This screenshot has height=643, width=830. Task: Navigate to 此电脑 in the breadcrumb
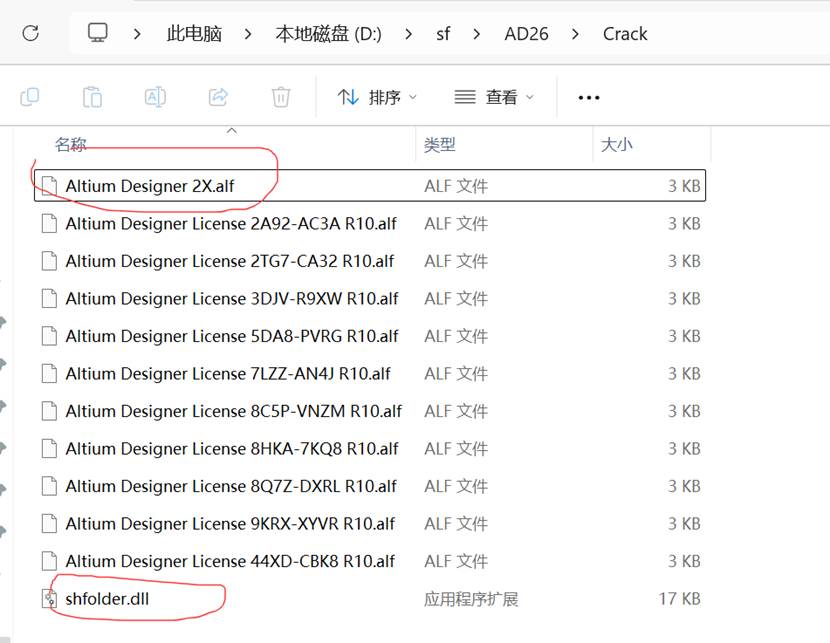[194, 34]
